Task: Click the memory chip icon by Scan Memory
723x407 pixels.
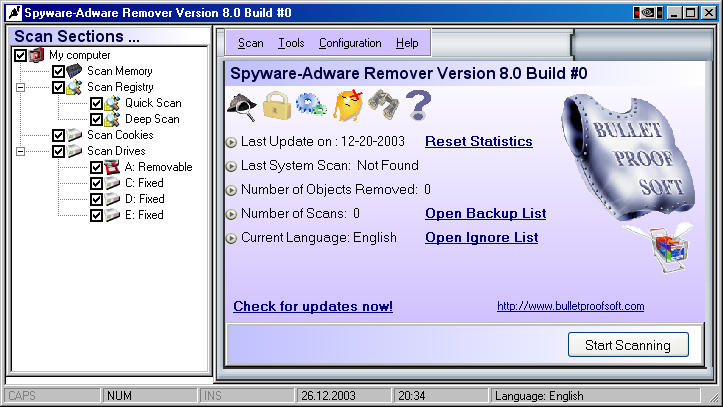Action: (x=74, y=71)
